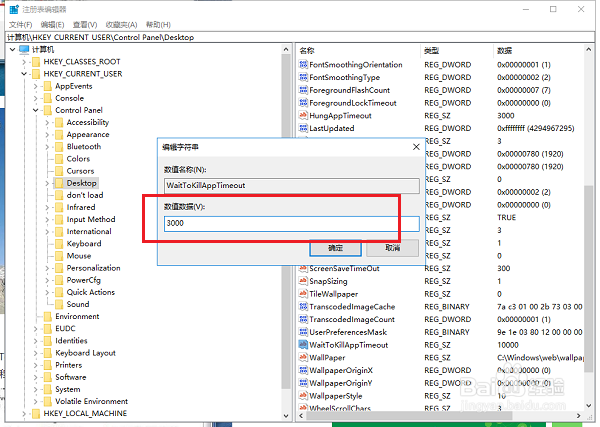Select the Keyboard key in tree
This screenshot has height=427, width=600.
[x=84, y=244]
